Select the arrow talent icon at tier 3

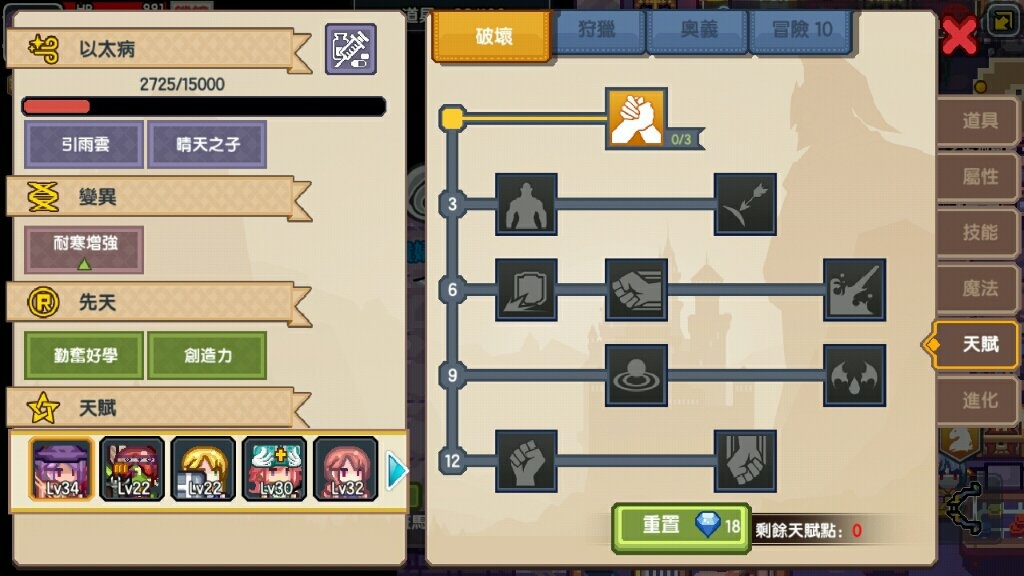(x=745, y=204)
